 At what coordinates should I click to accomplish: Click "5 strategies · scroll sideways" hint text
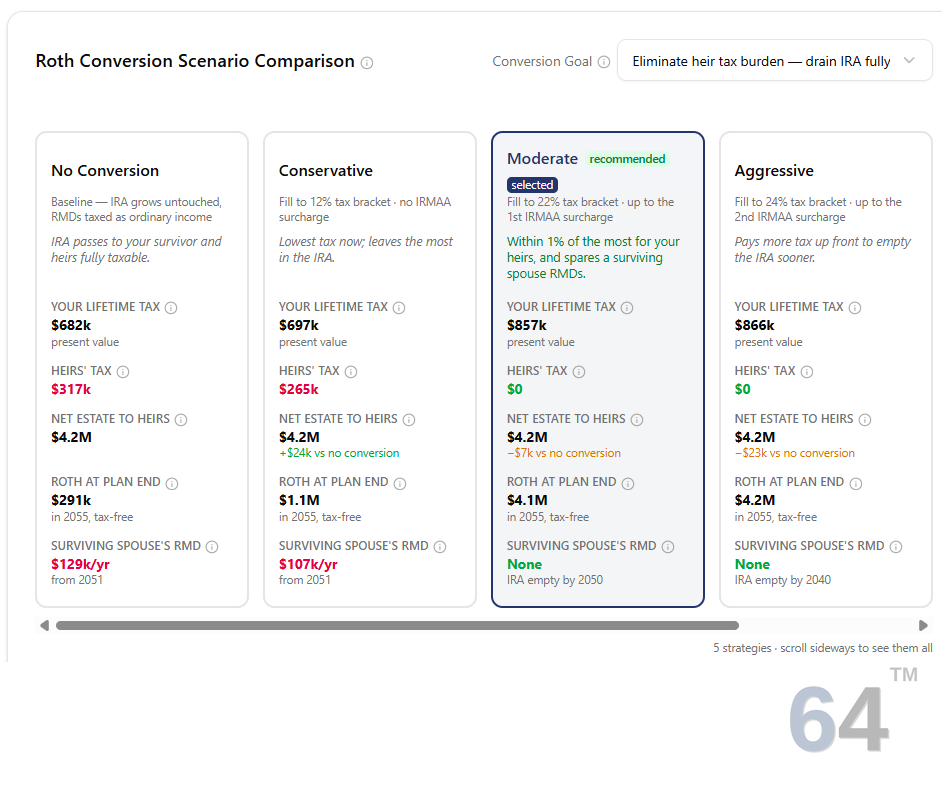tap(822, 648)
